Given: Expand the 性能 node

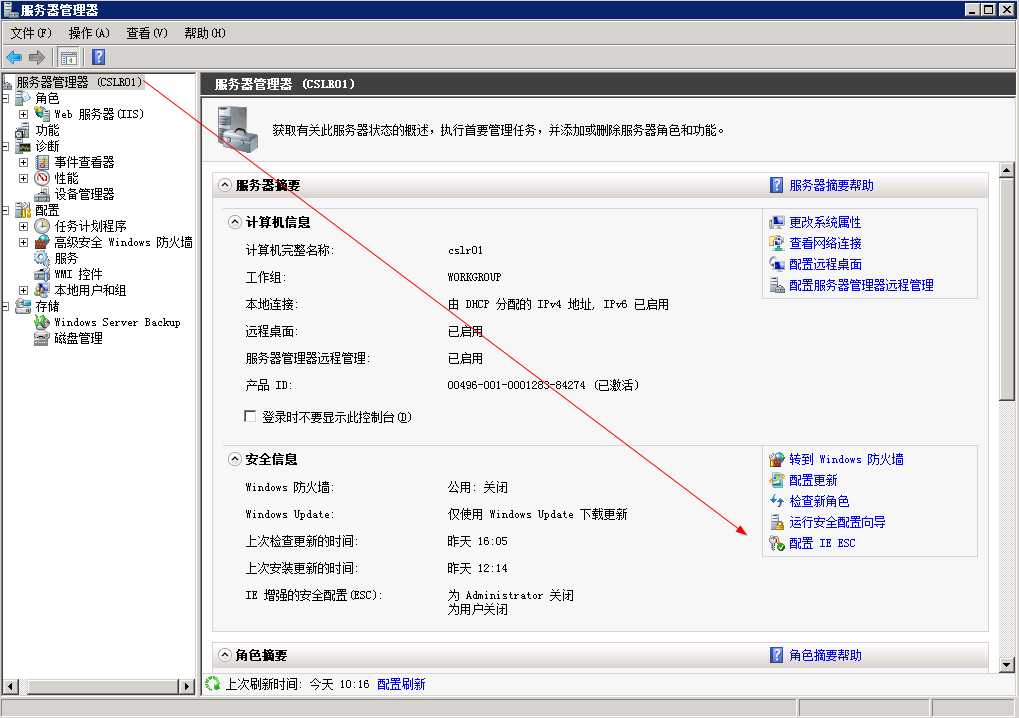Looking at the screenshot, I should coord(23,178).
